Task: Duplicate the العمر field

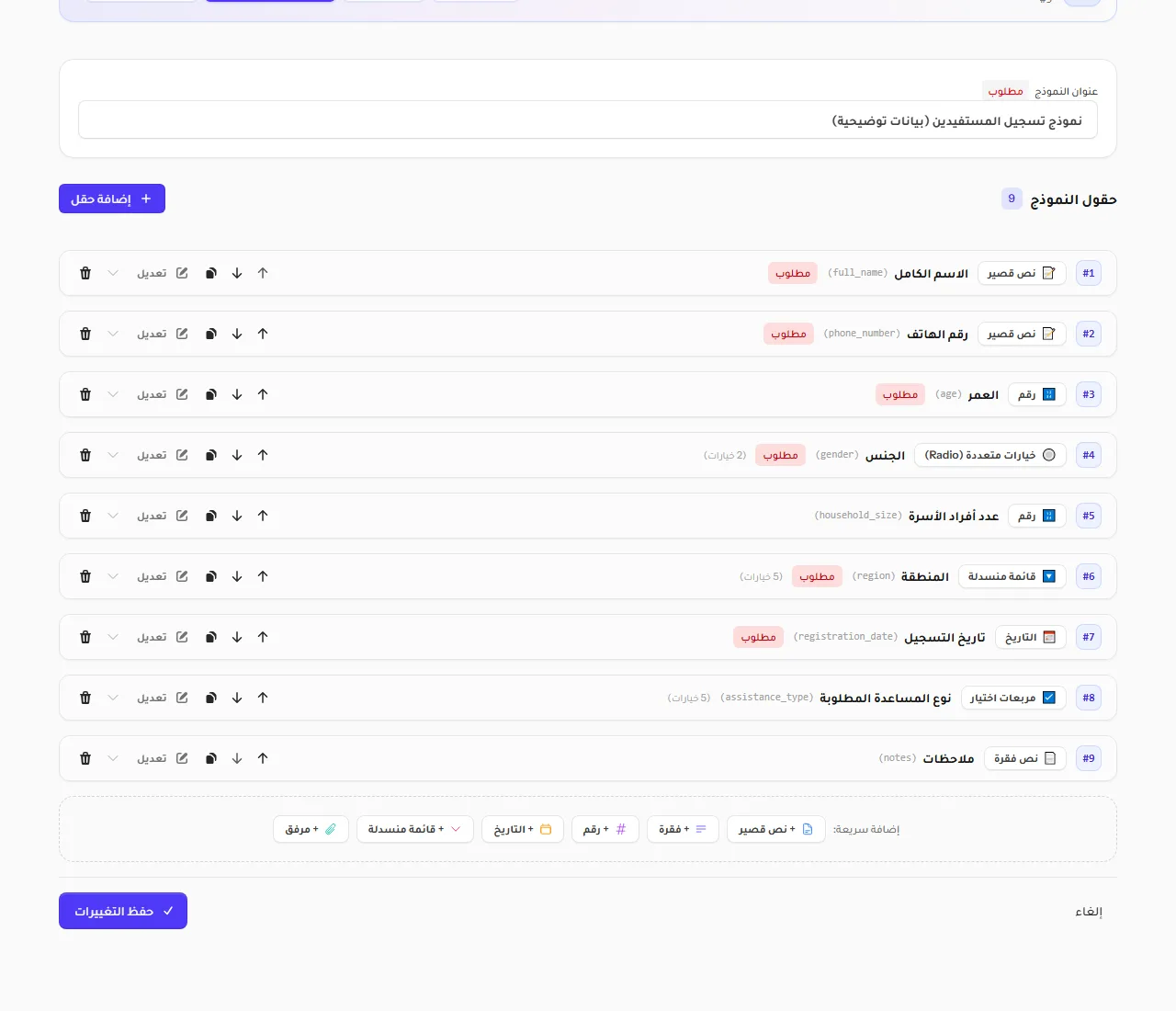Action: (x=211, y=394)
